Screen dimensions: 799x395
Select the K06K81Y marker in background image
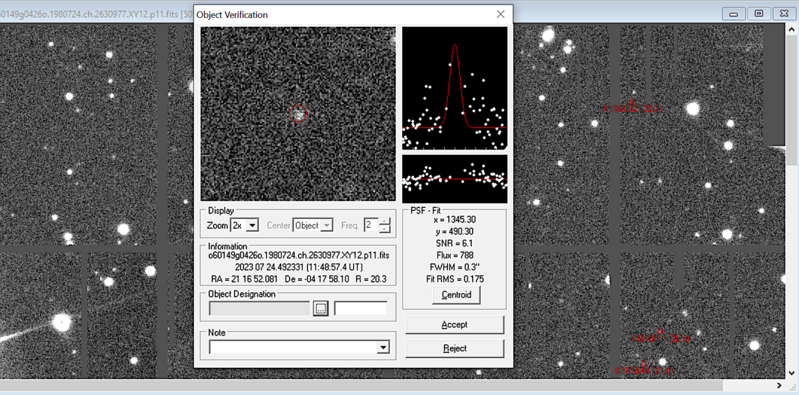pyautogui.click(x=660, y=339)
